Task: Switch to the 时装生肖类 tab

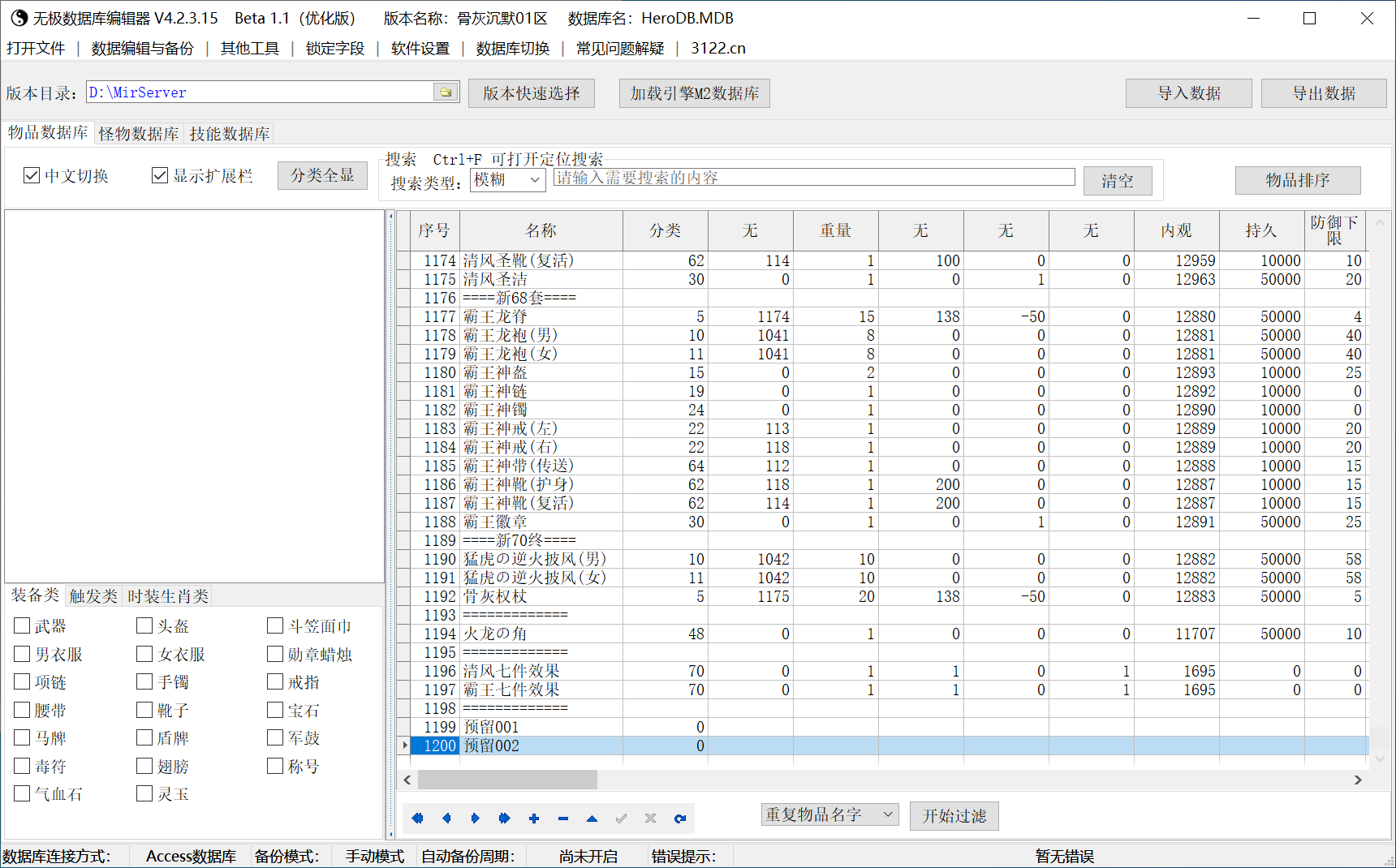Action: (x=168, y=596)
